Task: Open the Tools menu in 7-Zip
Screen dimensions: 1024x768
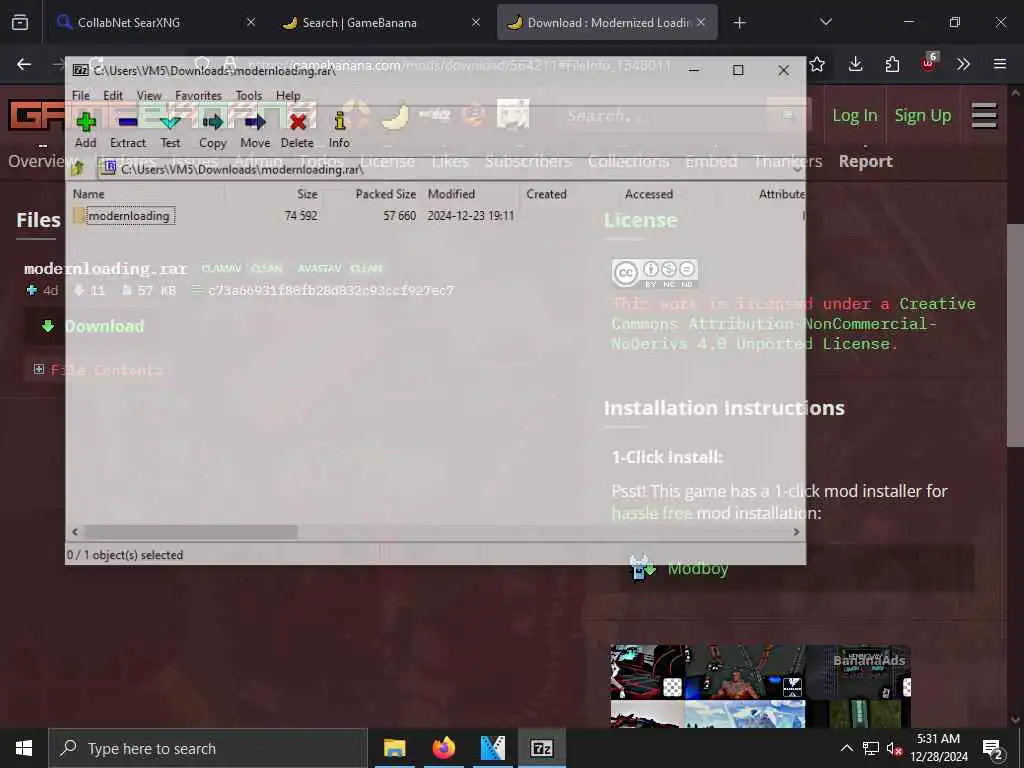Action: pyautogui.click(x=249, y=95)
